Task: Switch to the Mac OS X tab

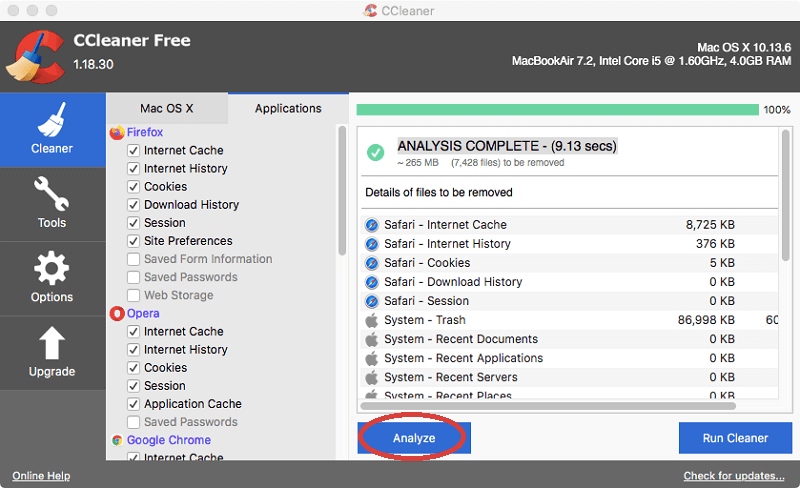Action: [x=167, y=108]
